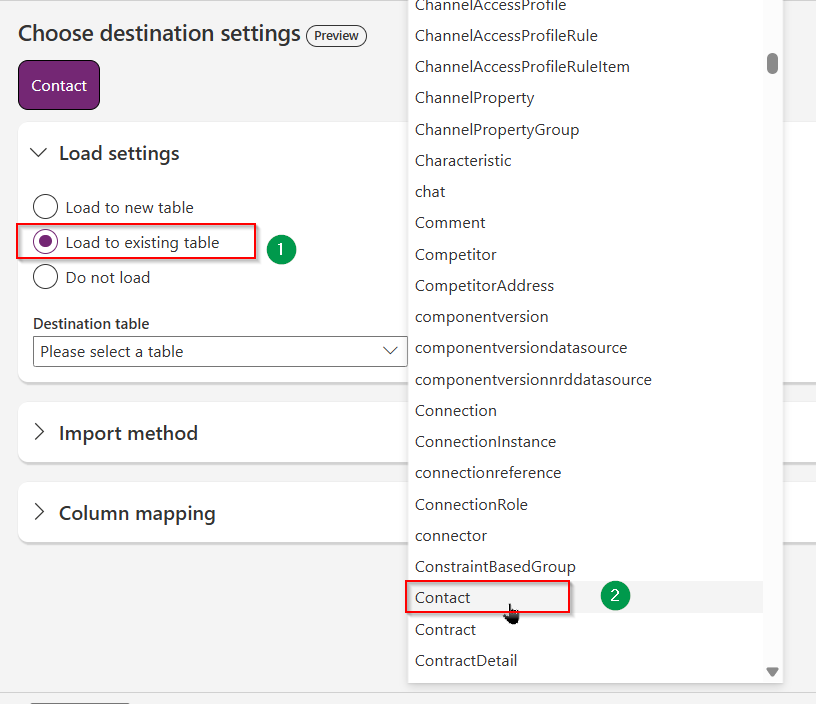Grab the dropdown list scrollbar thumb

772,63
